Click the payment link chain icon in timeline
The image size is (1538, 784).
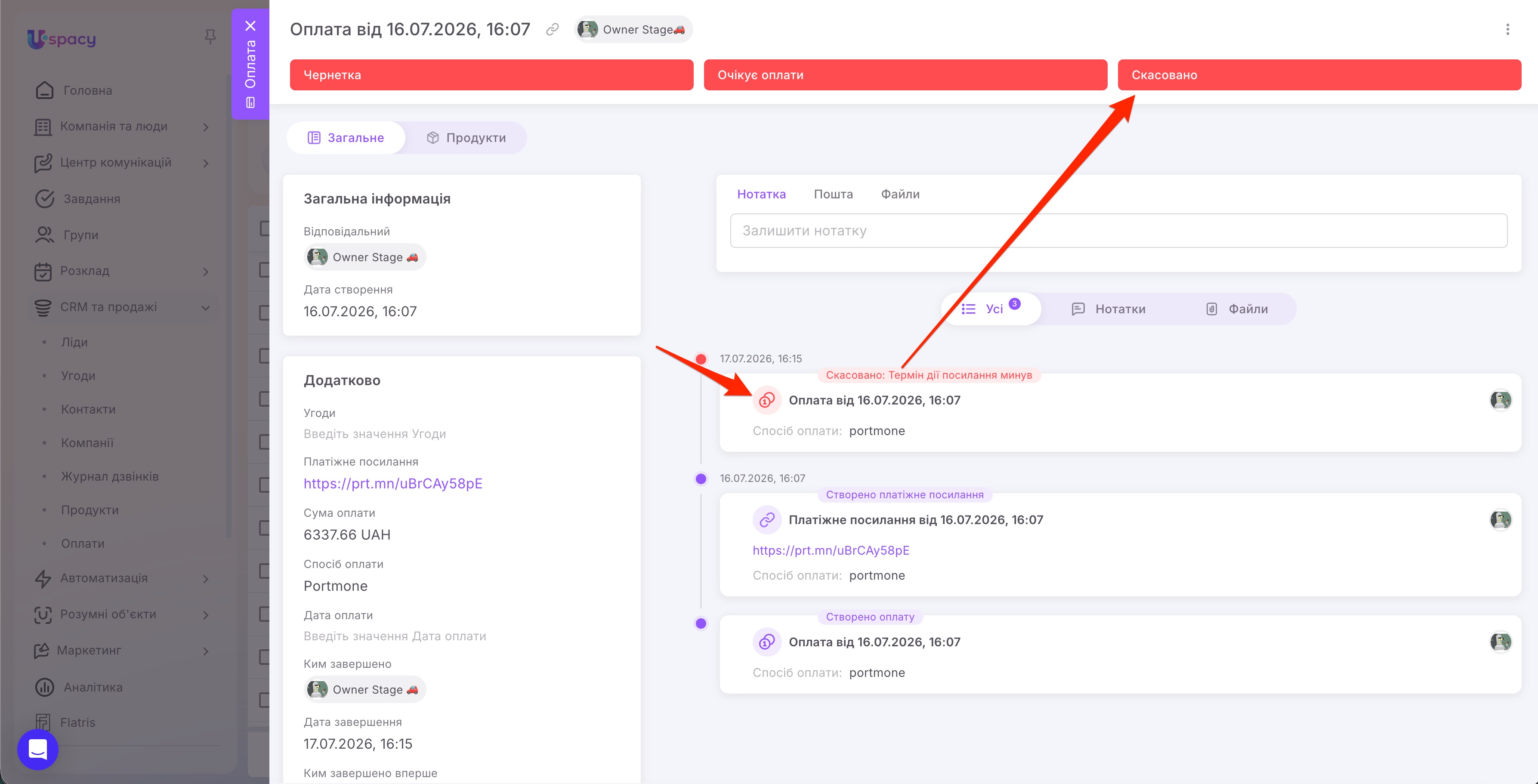(766, 519)
